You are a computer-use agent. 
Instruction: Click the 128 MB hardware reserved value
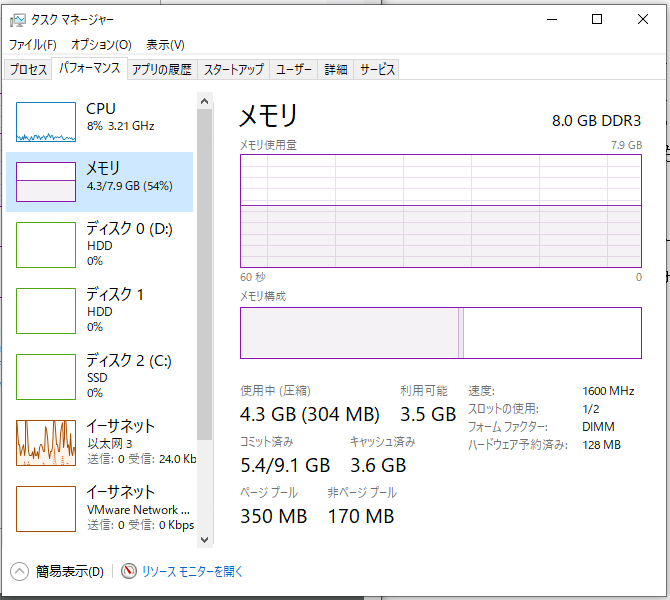(x=601, y=445)
